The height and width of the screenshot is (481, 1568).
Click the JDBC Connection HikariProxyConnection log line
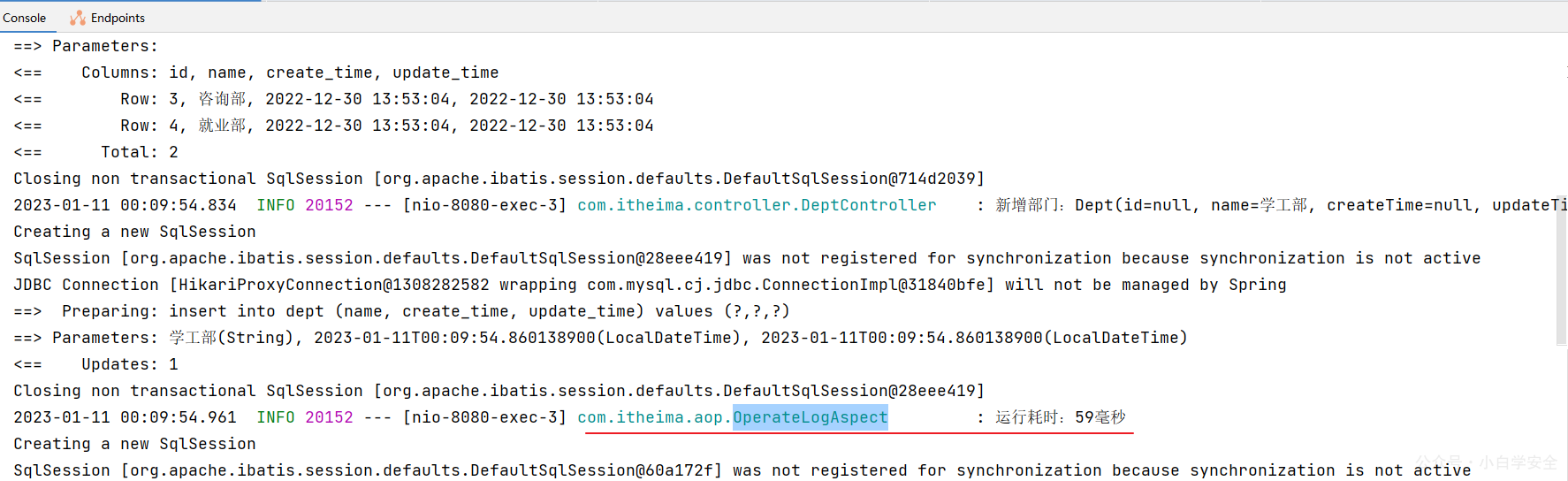point(650,285)
